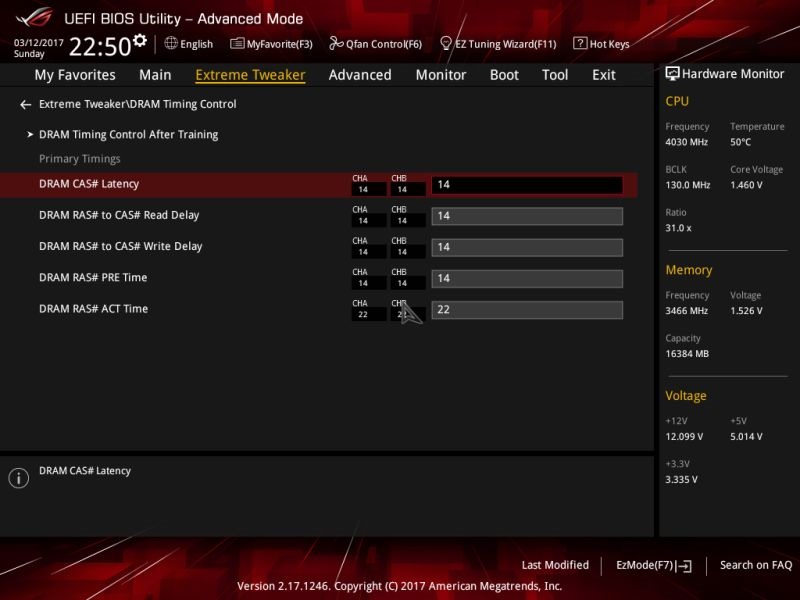The width and height of the screenshot is (800, 600).
Task: Click the RAS# to CAS# Write Delay field
Action: coord(527,247)
